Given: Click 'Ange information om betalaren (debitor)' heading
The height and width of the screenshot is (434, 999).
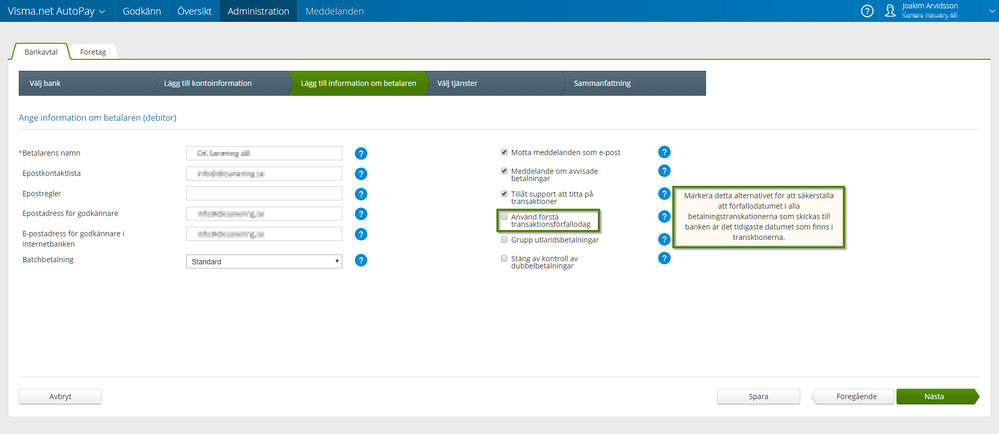Looking at the screenshot, I should click(97, 118).
